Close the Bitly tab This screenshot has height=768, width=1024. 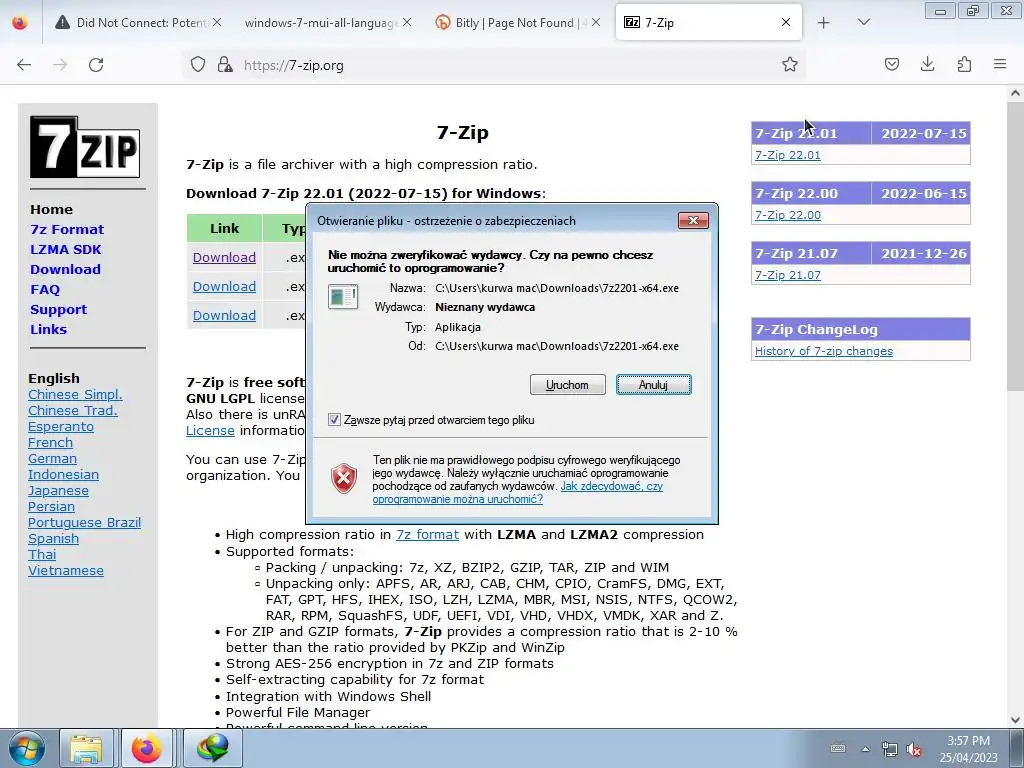point(596,22)
